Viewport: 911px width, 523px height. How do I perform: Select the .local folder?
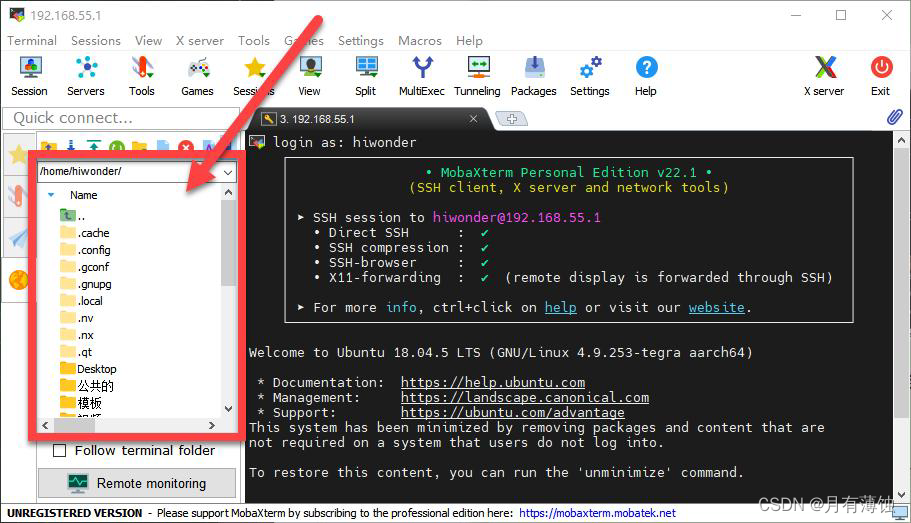pyautogui.click(x=81, y=301)
